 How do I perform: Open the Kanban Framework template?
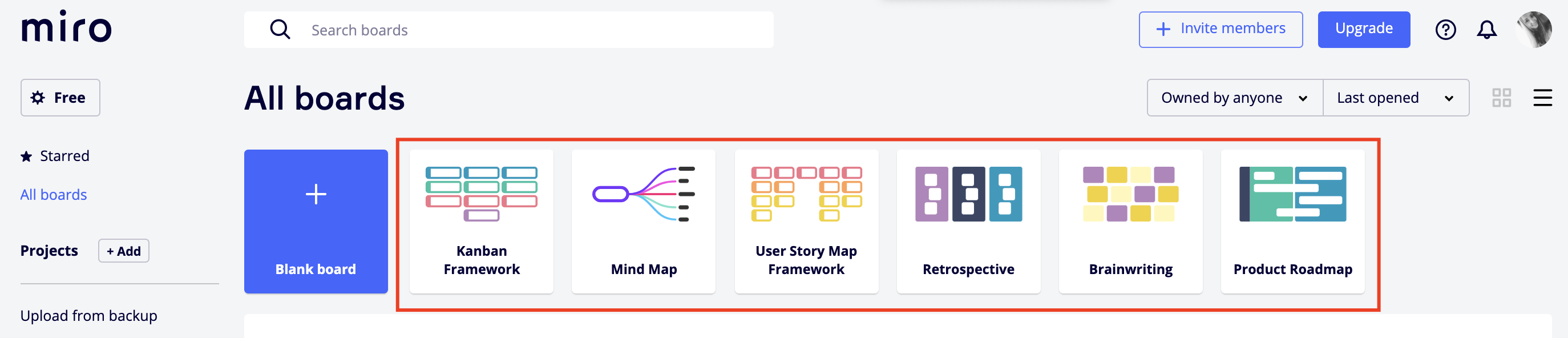482,221
